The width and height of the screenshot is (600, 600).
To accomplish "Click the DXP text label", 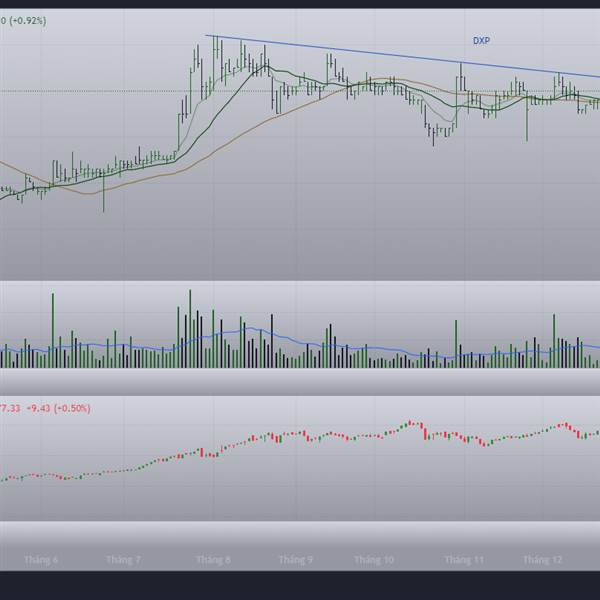I will [x=481, y=41].
